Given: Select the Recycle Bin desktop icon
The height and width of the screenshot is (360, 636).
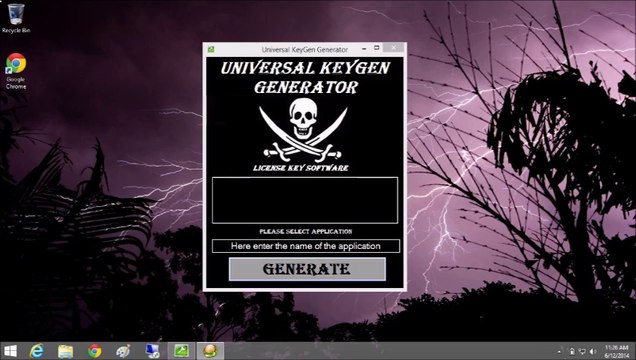Looking at the screenshot, I should tap(16, 18).
